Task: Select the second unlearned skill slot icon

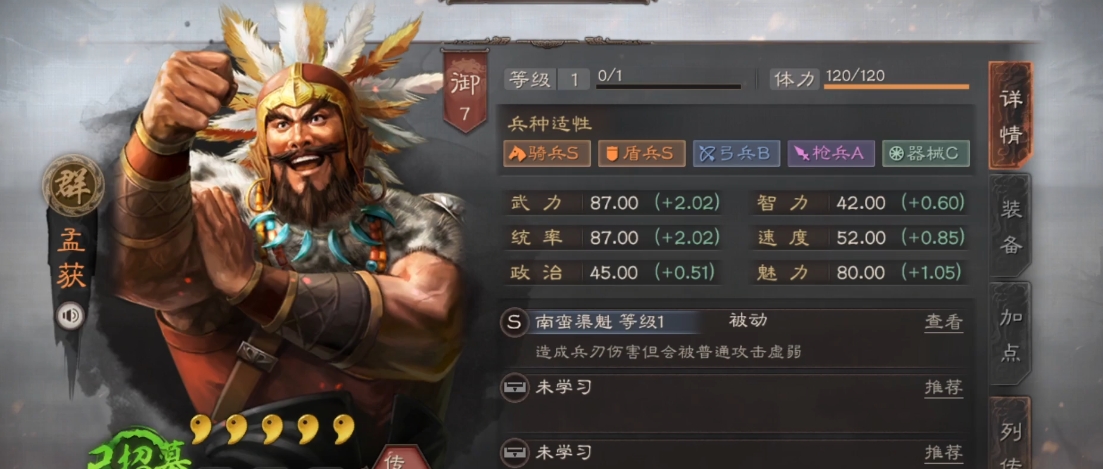Action: point(514,451)
